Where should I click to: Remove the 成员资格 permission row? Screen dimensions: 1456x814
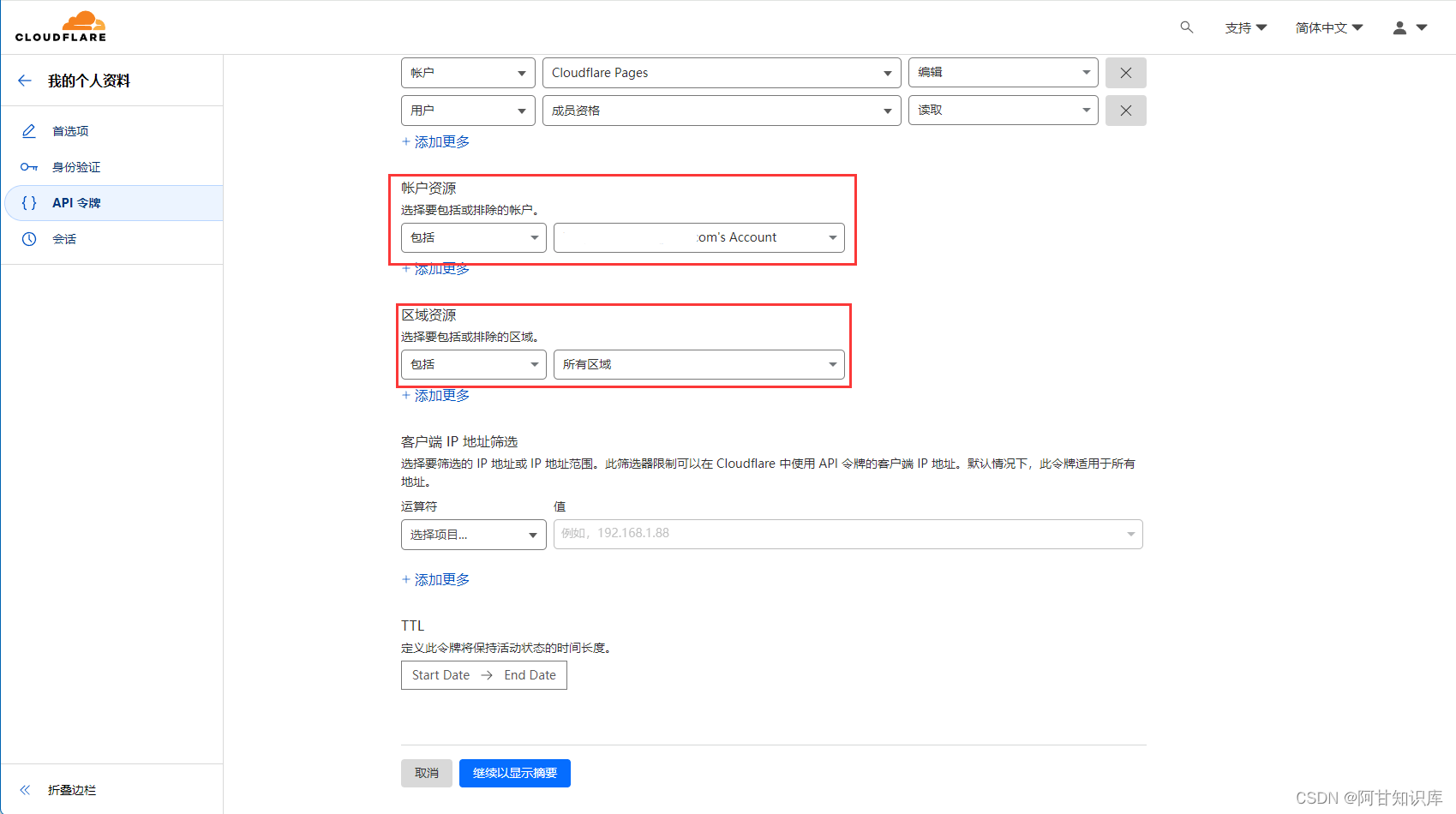pos(1126,111)
